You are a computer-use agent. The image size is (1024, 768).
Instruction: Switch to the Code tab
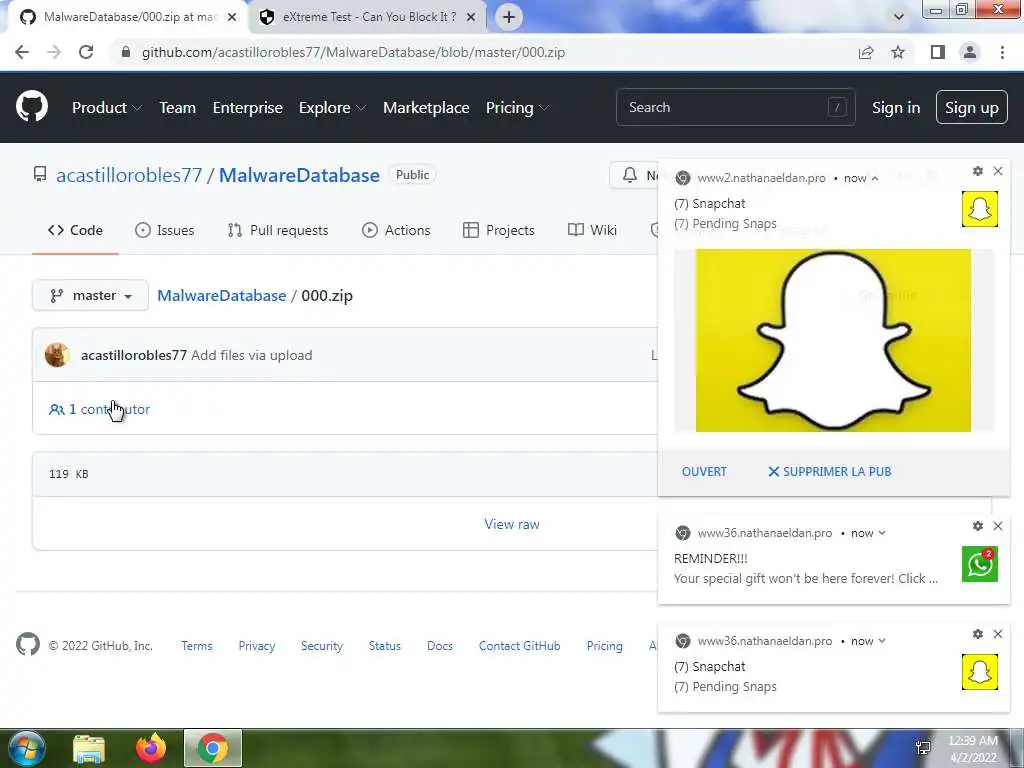point(75,230)
